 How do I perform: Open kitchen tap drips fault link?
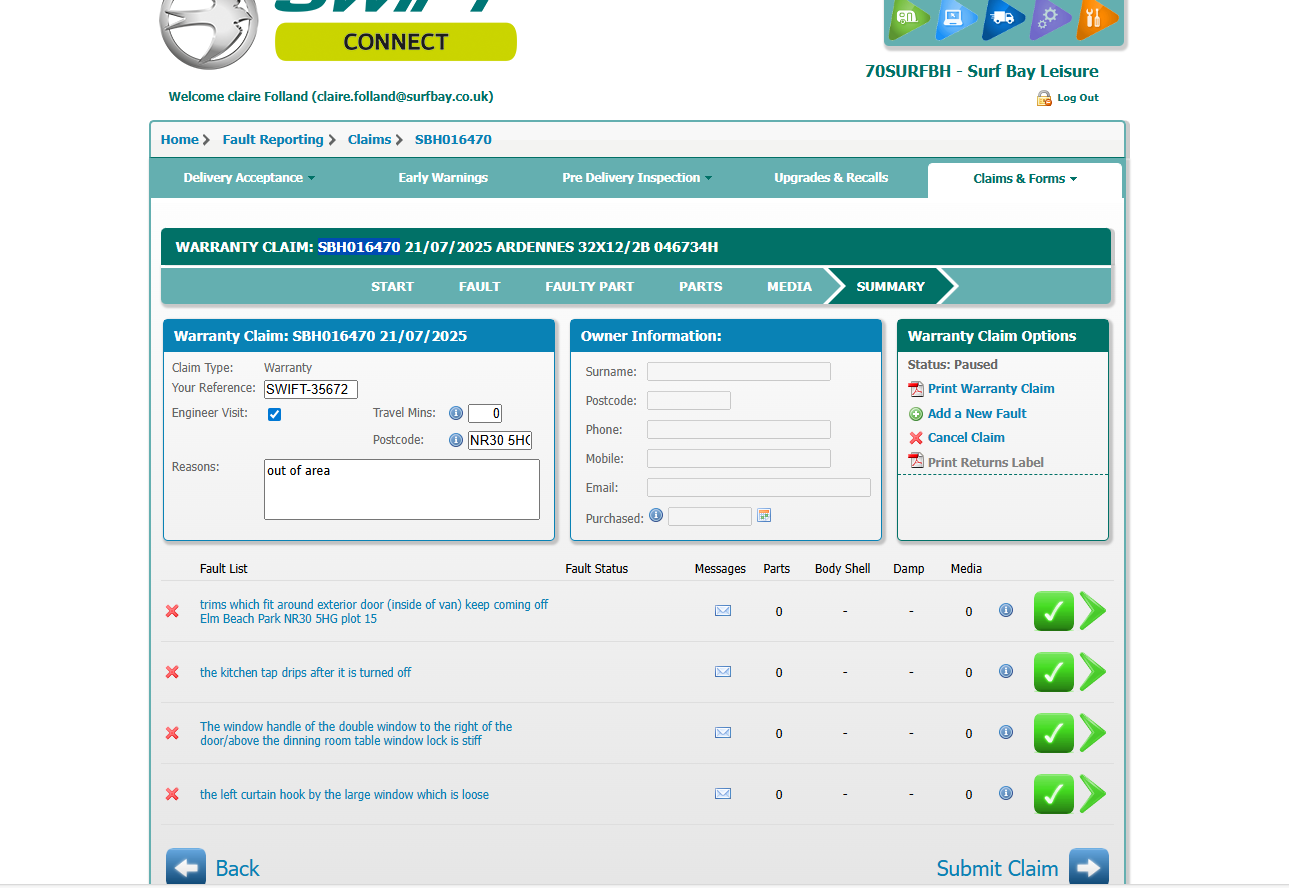(x=306, y=672)
